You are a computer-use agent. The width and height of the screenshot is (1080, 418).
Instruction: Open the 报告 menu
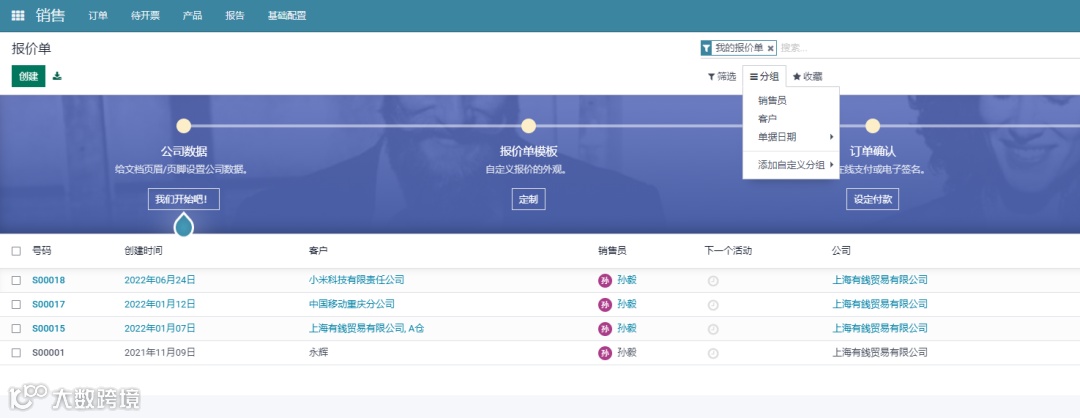pos(235,16)
